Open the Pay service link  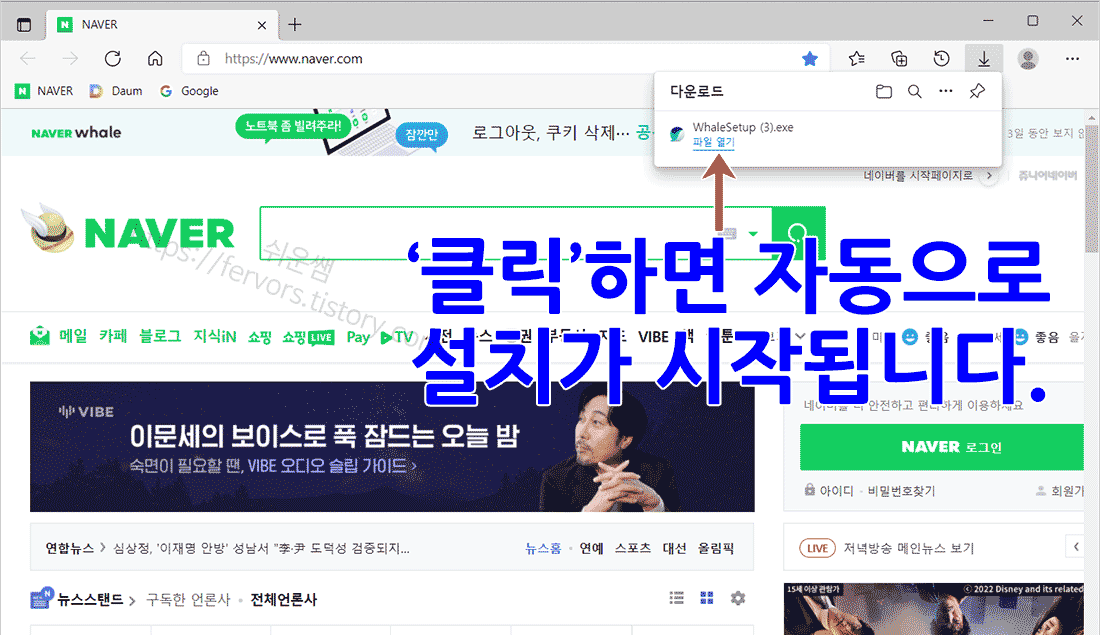coord(358,337)
